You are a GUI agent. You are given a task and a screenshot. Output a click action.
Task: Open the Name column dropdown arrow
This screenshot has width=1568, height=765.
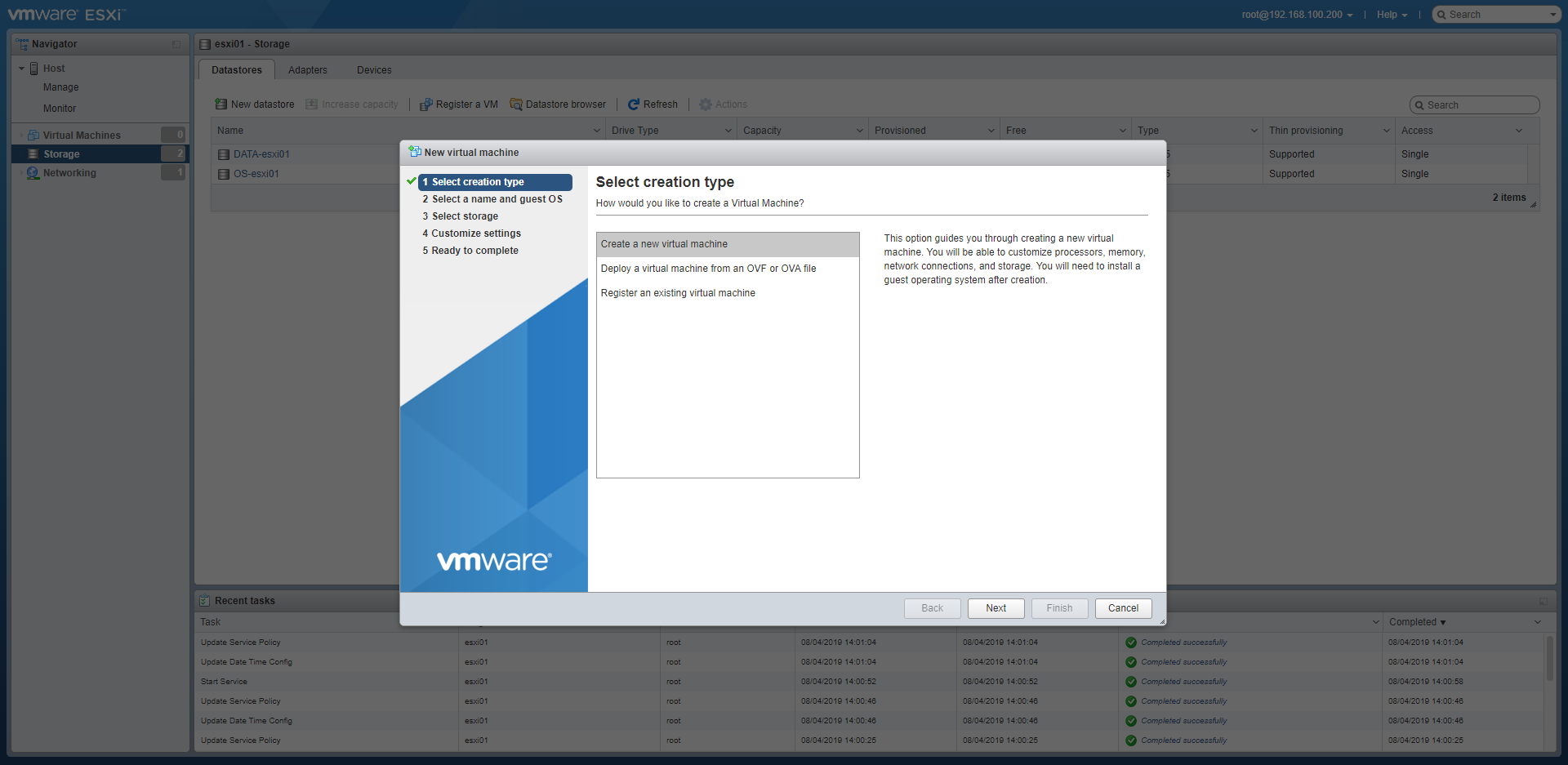tap(596, 131)
